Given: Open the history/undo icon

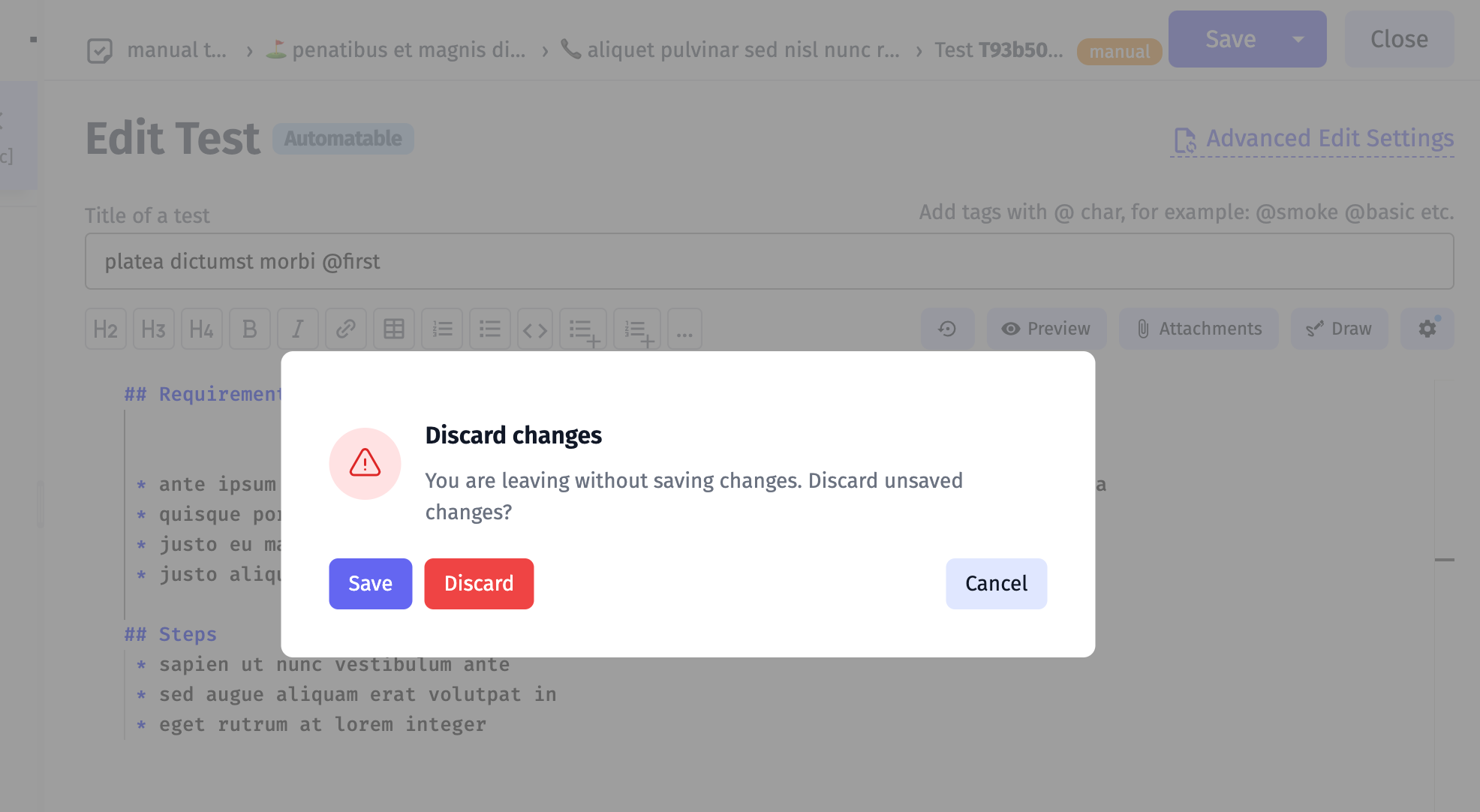Looking at the screenshot, I should point(947,328).
